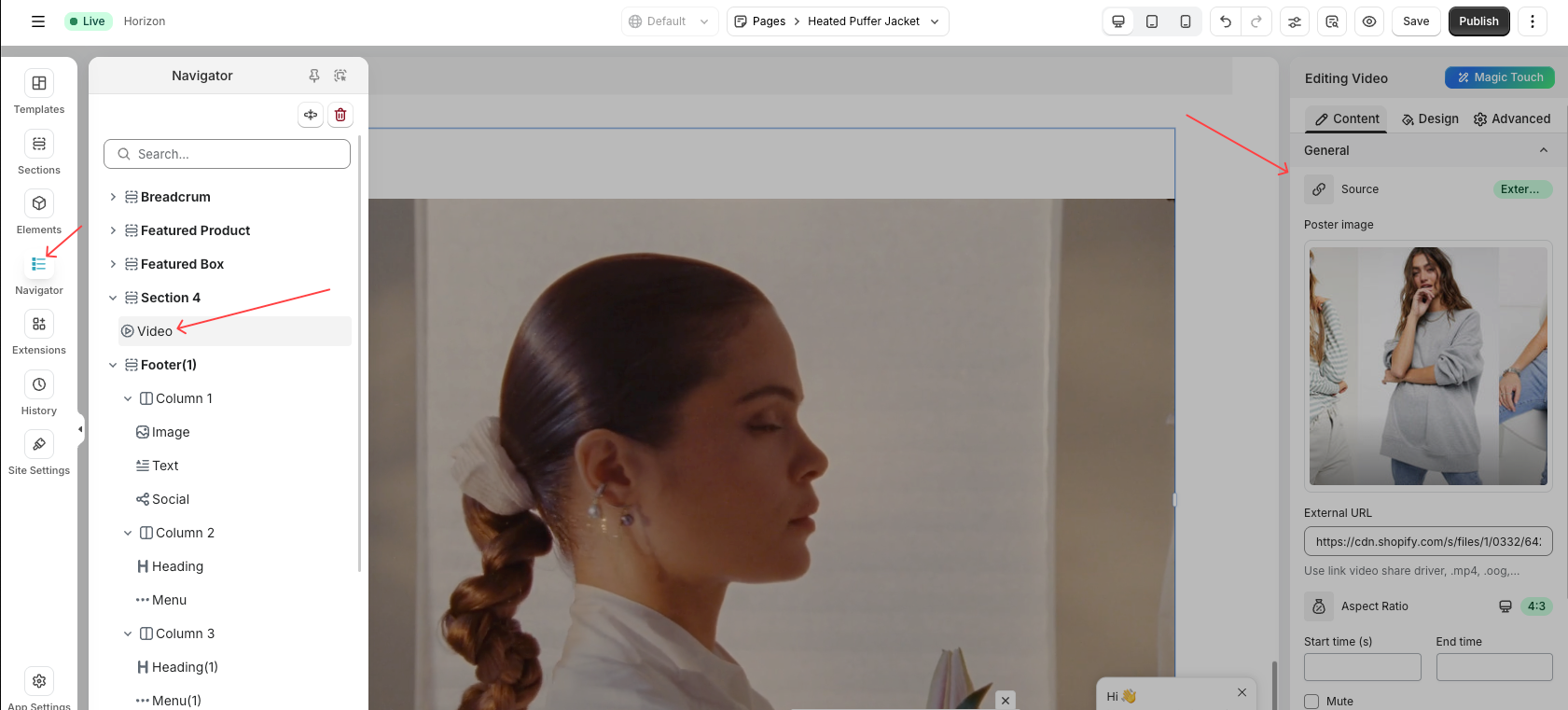Screen dimensions: 1568x710
Task: Select the Social element in Navigator
Action: coord(162,499)
